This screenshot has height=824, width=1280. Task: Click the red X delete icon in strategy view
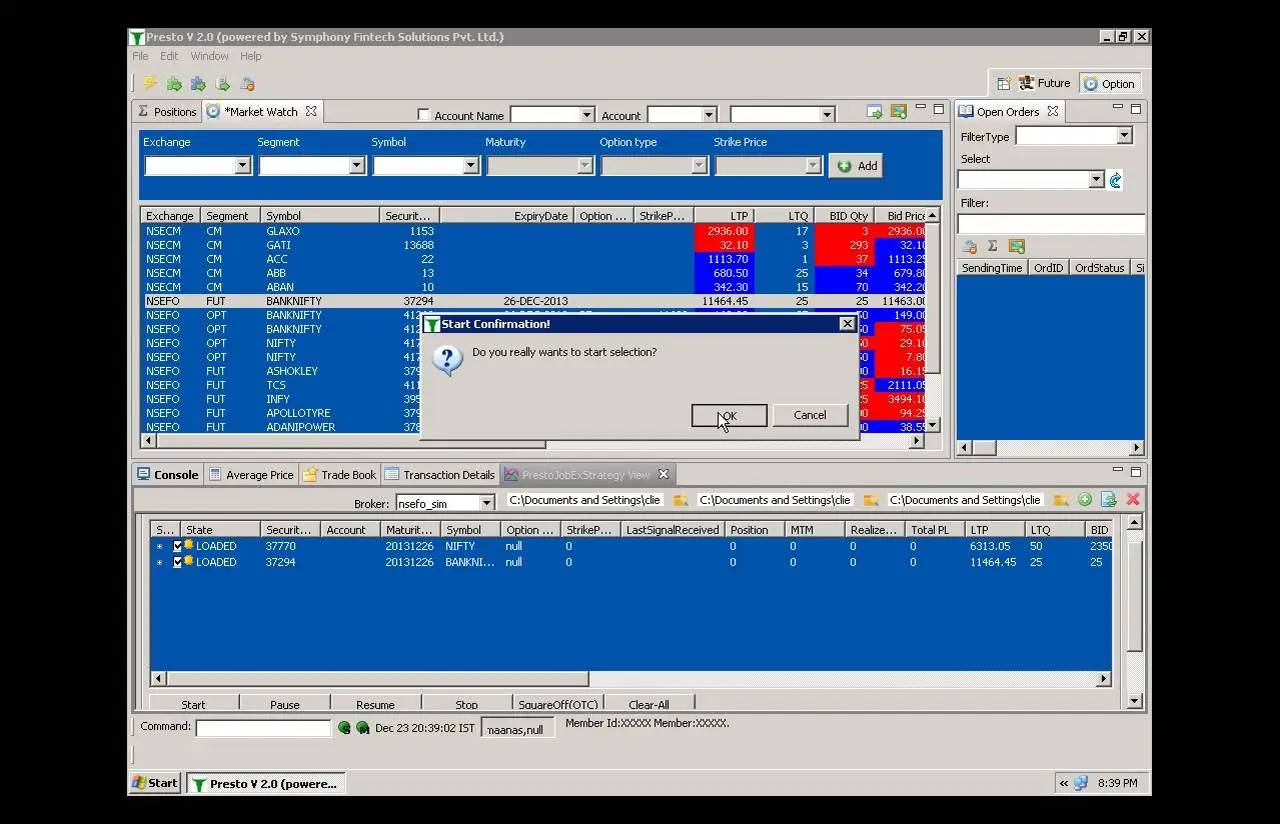1133,499
